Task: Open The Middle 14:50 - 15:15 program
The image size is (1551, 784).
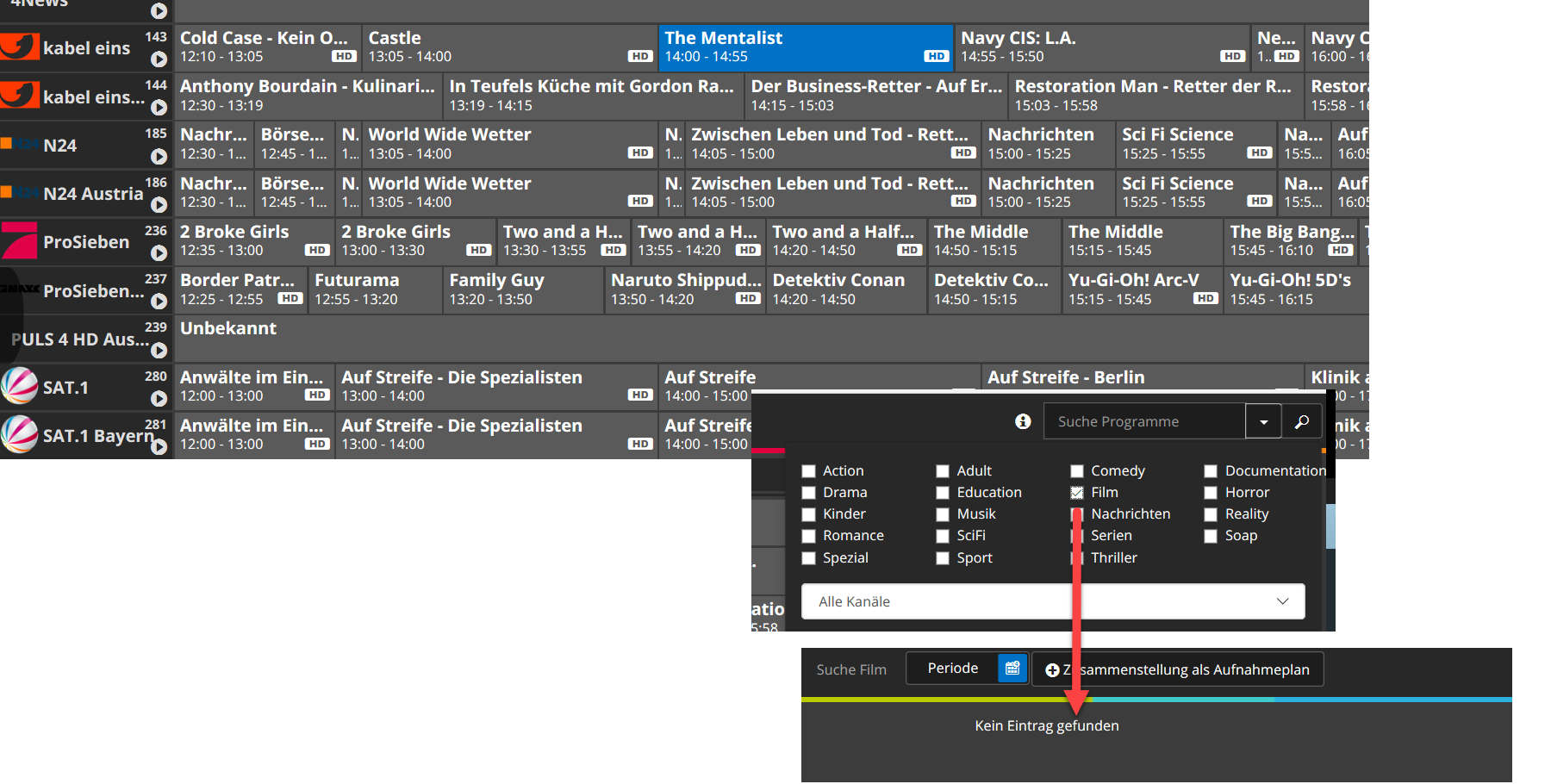Action: coord(994,241)
